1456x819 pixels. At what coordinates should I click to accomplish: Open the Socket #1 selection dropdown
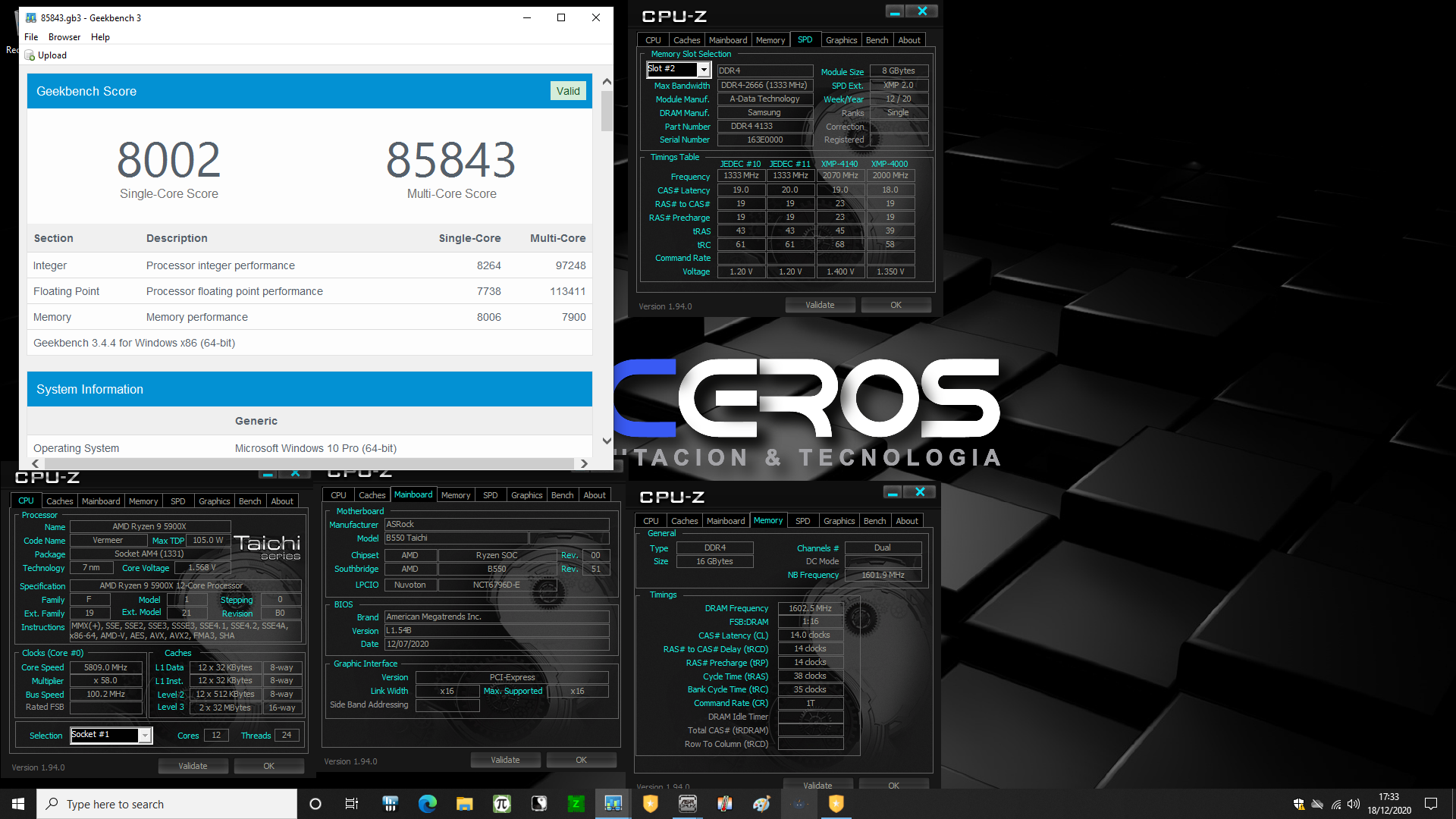coord(144,735)
